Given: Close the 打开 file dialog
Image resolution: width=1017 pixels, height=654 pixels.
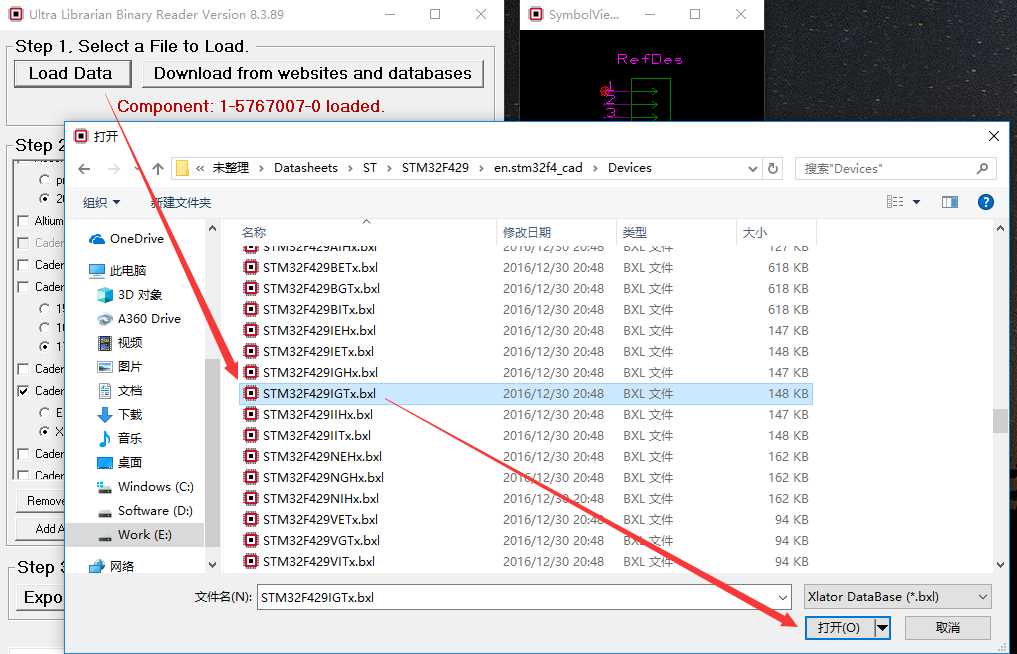Looking at the screenshot, I should pyautogui.click(x=993, y=136).
